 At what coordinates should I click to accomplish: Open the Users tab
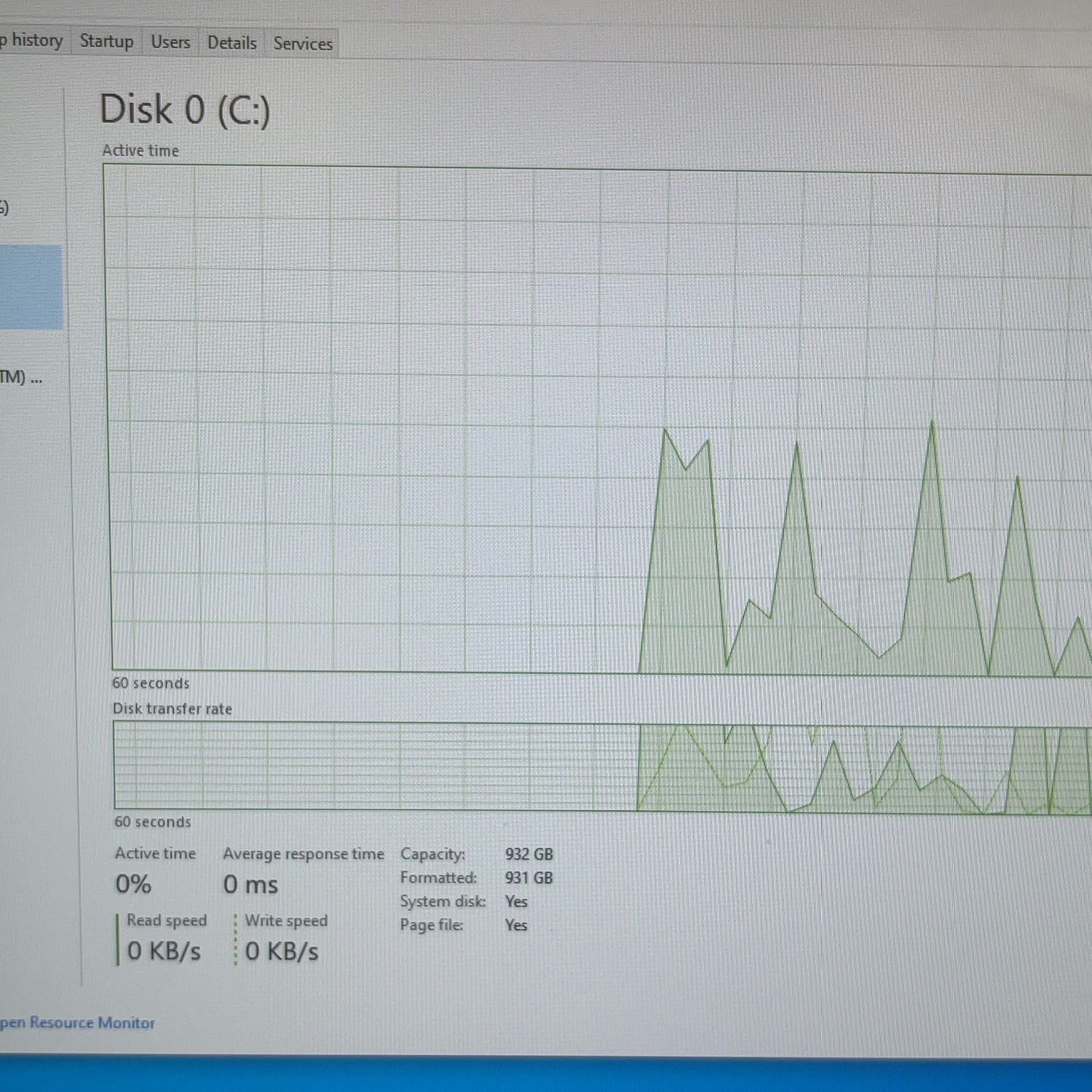point(170,42)
